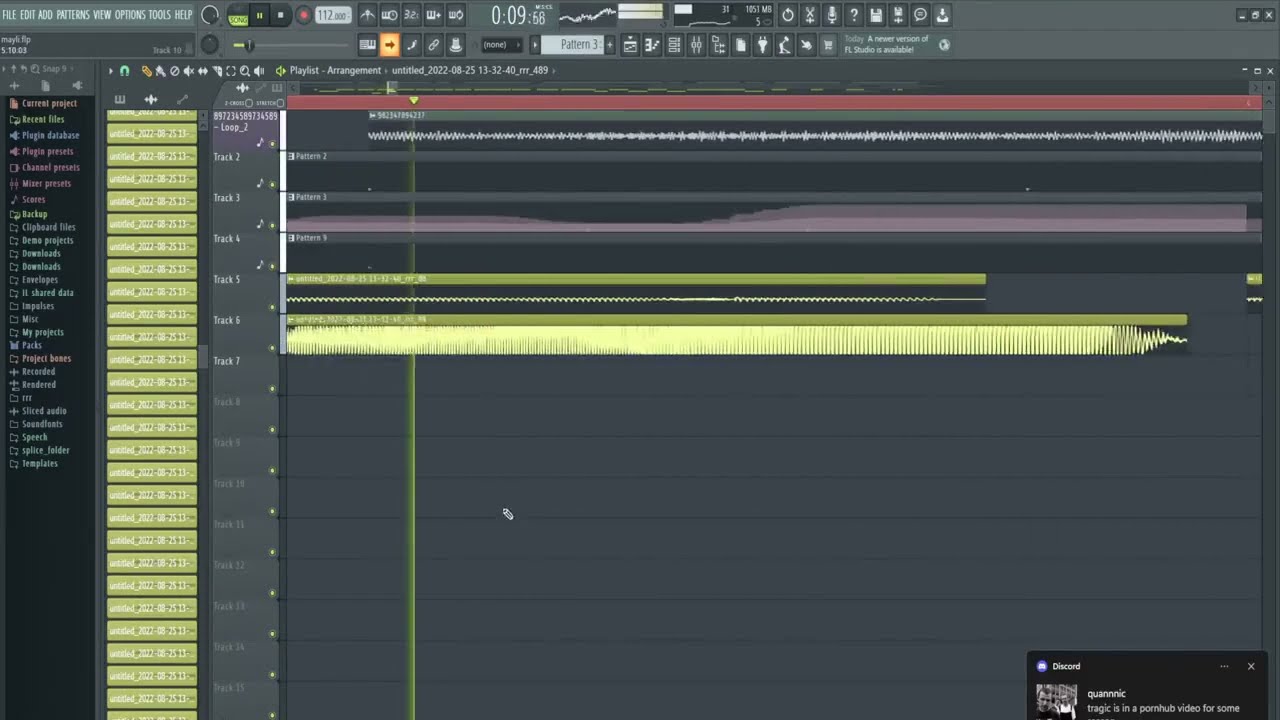Open project picker icon
1280x720 pixels.
(x=740, y=45)
